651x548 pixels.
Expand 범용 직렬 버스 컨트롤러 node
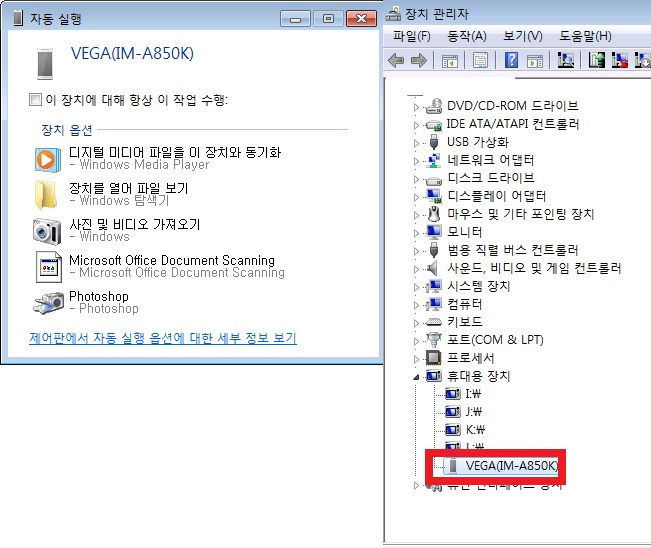416,251
